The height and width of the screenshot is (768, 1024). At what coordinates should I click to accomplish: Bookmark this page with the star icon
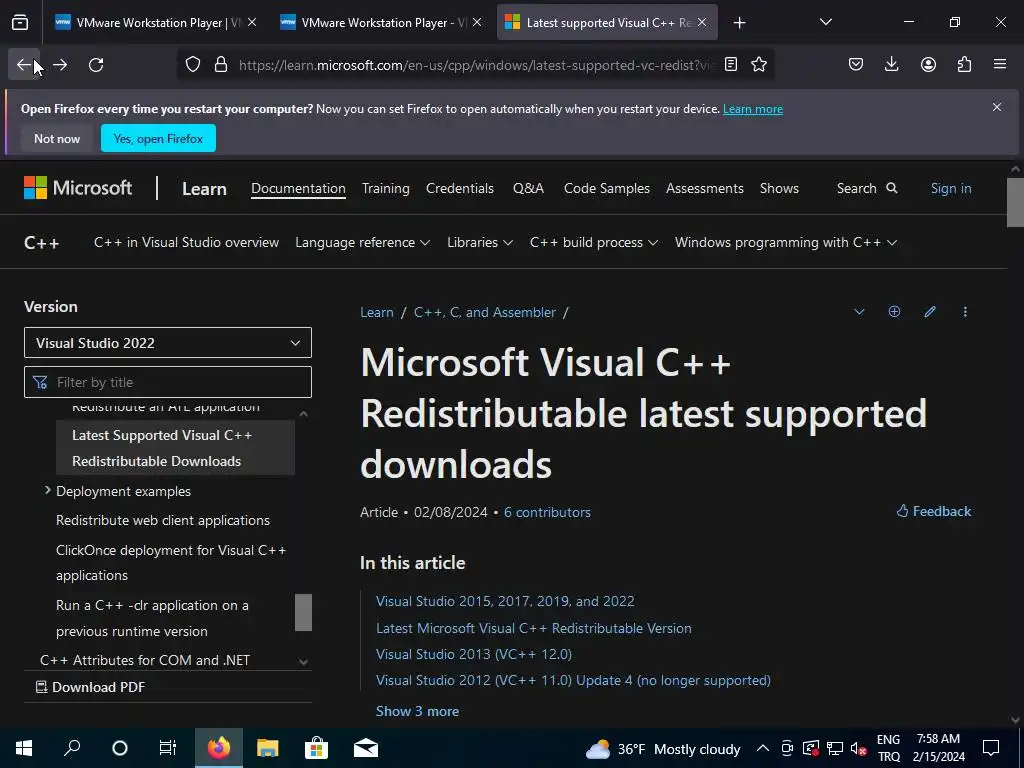(x=759, y=65)
